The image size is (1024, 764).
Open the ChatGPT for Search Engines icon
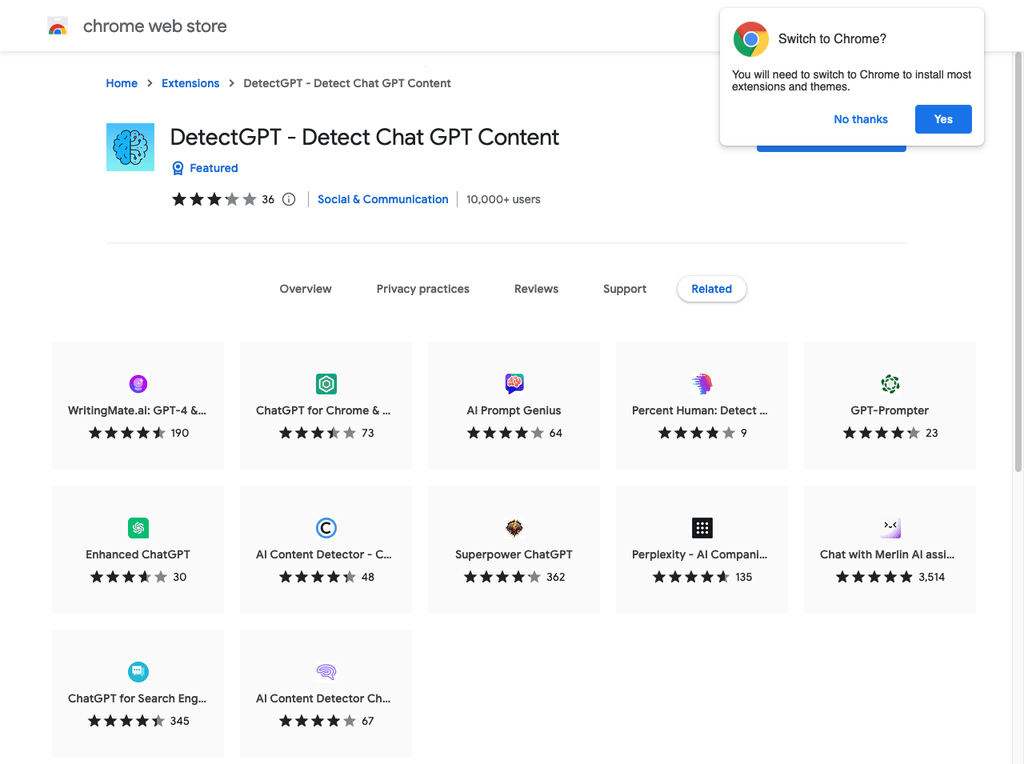pyautogui.click(x=137, y=671)
